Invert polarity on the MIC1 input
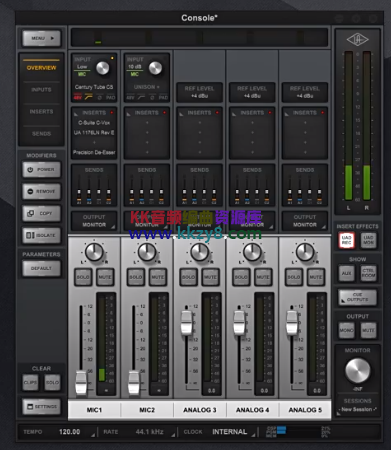Viewport: 391px width, 450px height. pos(99,98)
